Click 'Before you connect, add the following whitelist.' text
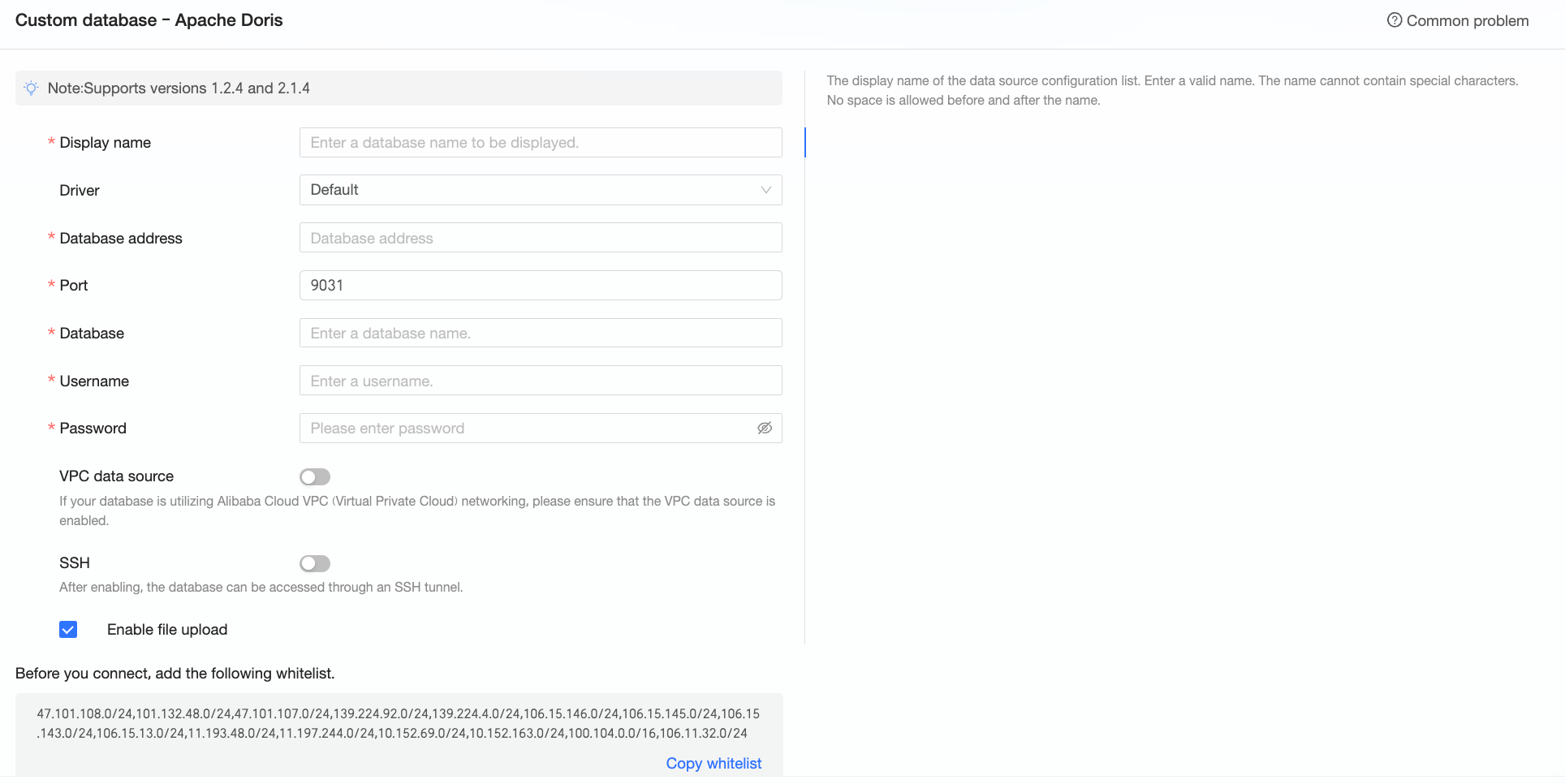The height and width of the screenshot is (784, 1565). [x=175, y=674]
